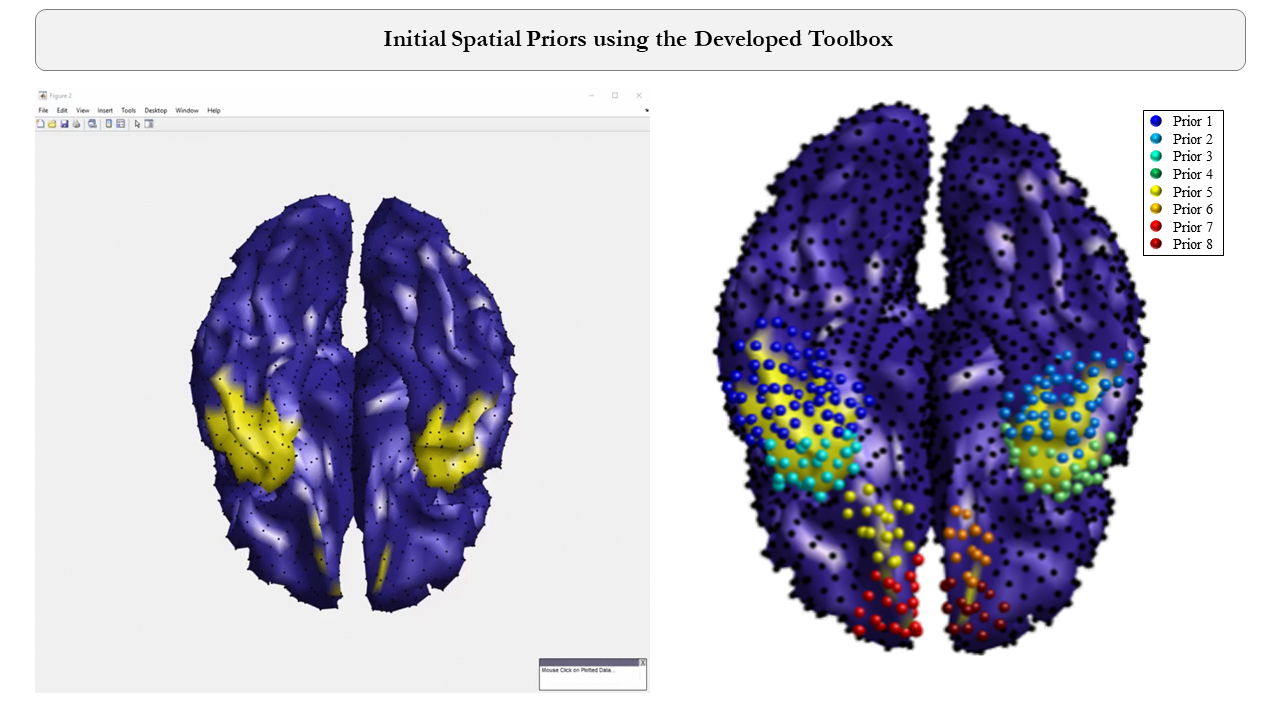Click the dock figure arrow in menu bar
The image size is (1280, 720).
click(646, 110)
